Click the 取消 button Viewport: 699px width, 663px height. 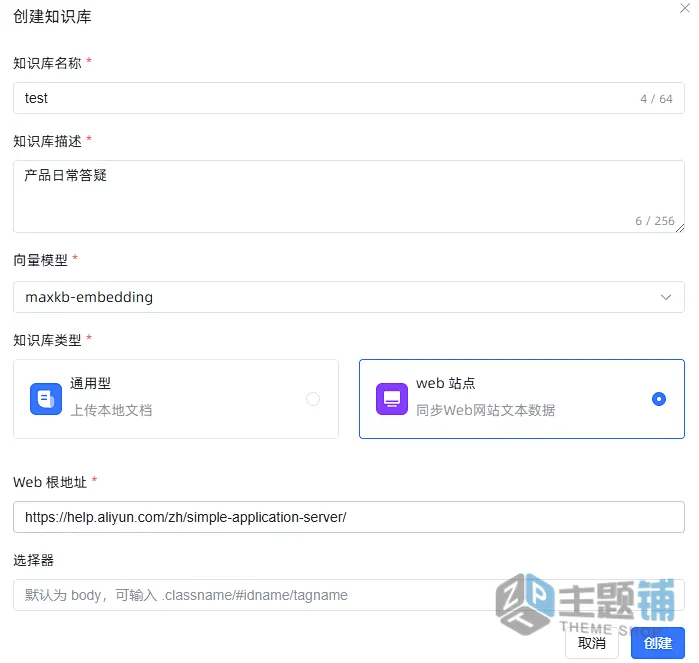(592, 642)
